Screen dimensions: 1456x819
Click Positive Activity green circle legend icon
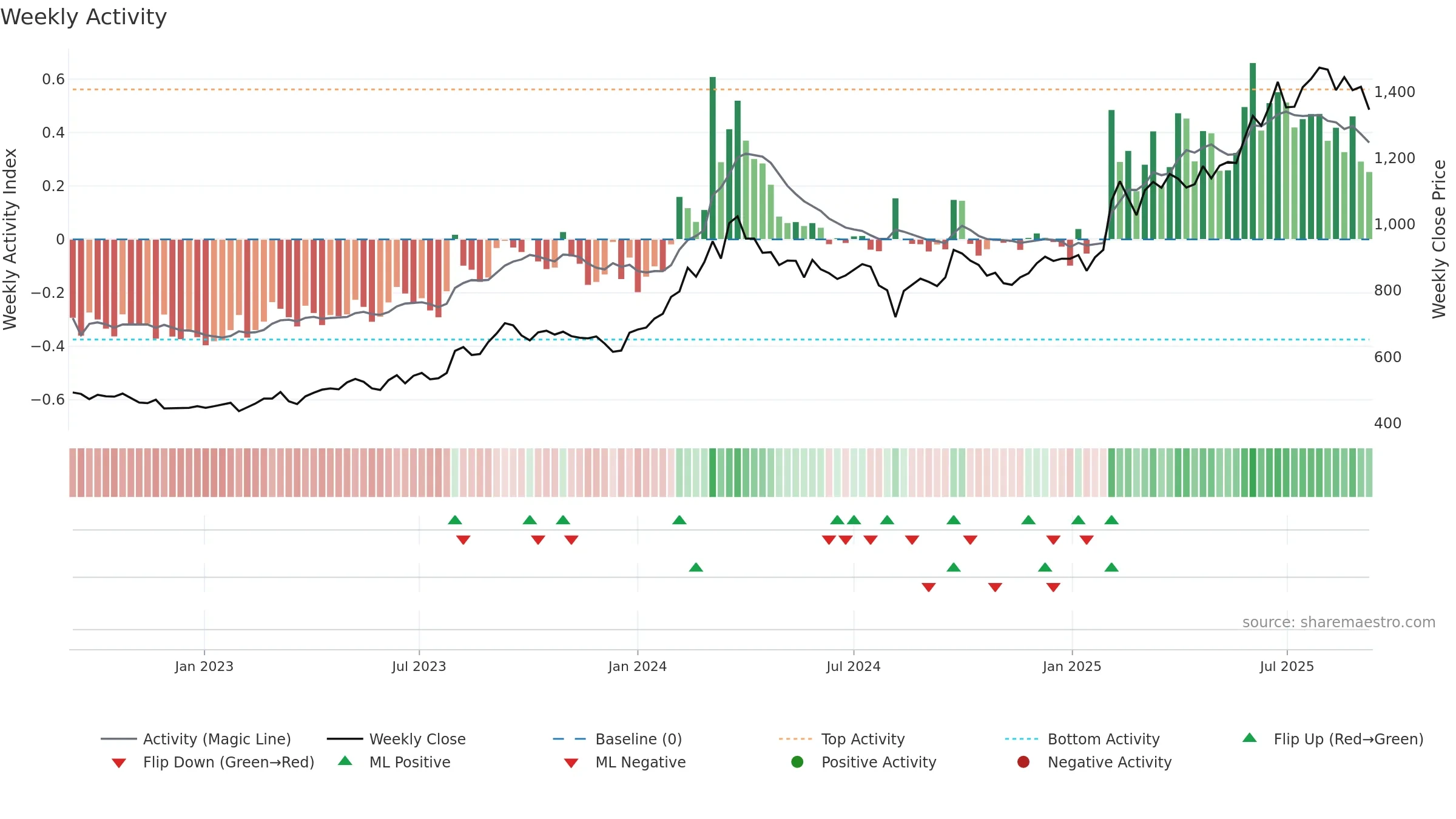point(797,762)
